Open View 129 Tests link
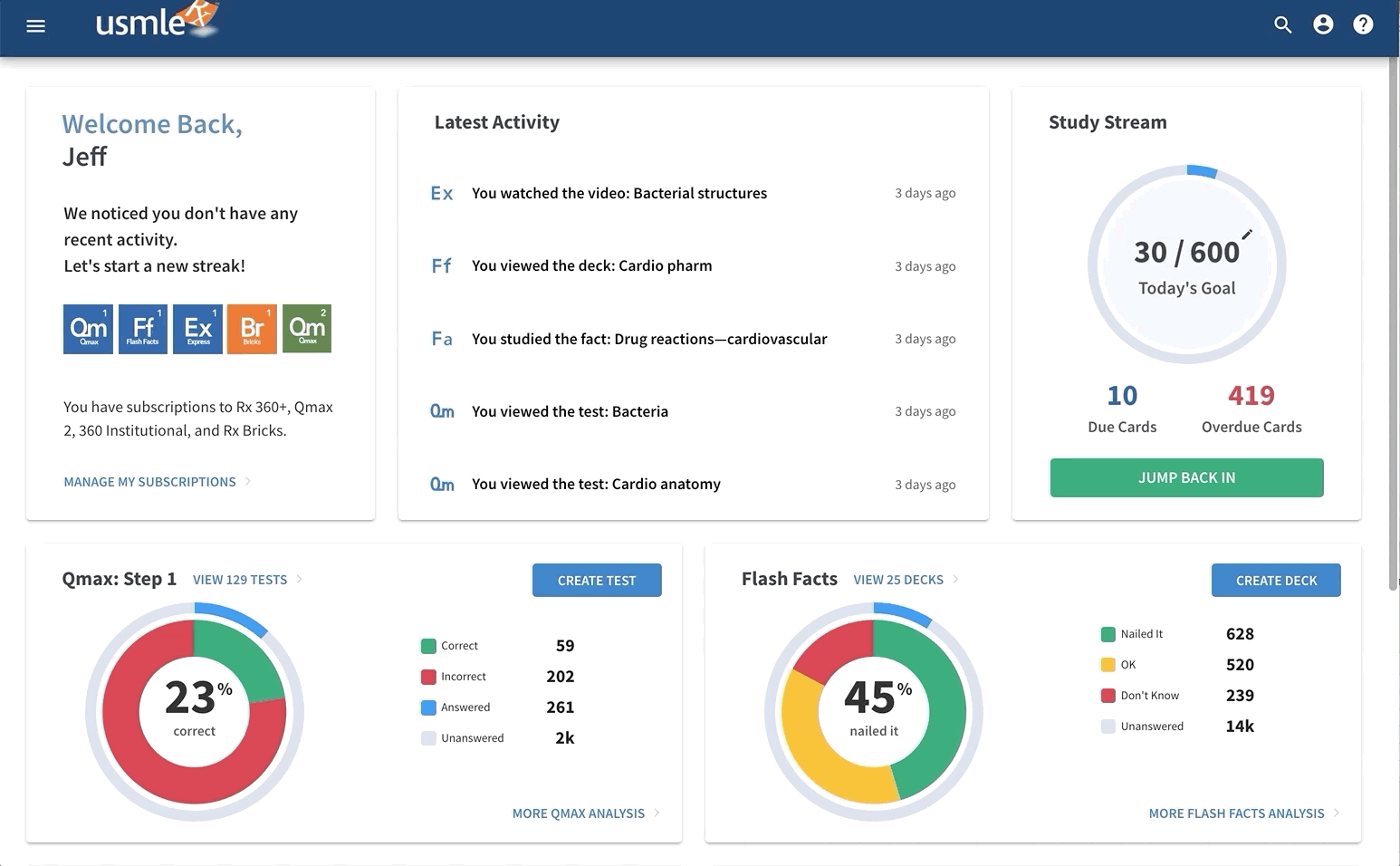The height and width of the screenshot is (866, 1400). point(240,580)
